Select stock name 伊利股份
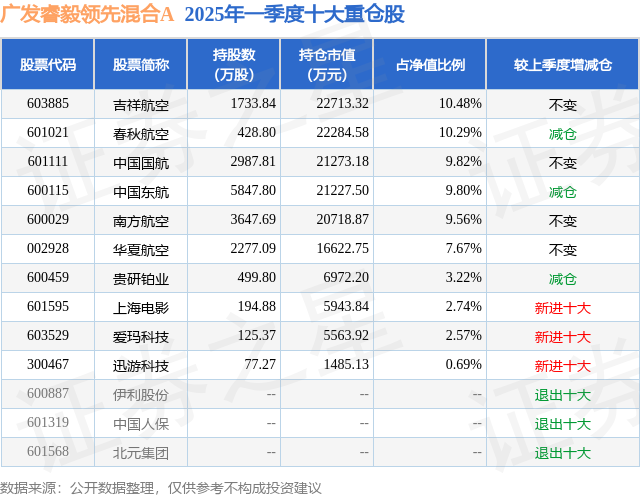Screen dimensions: 640x497 click(x=141, y=395)
